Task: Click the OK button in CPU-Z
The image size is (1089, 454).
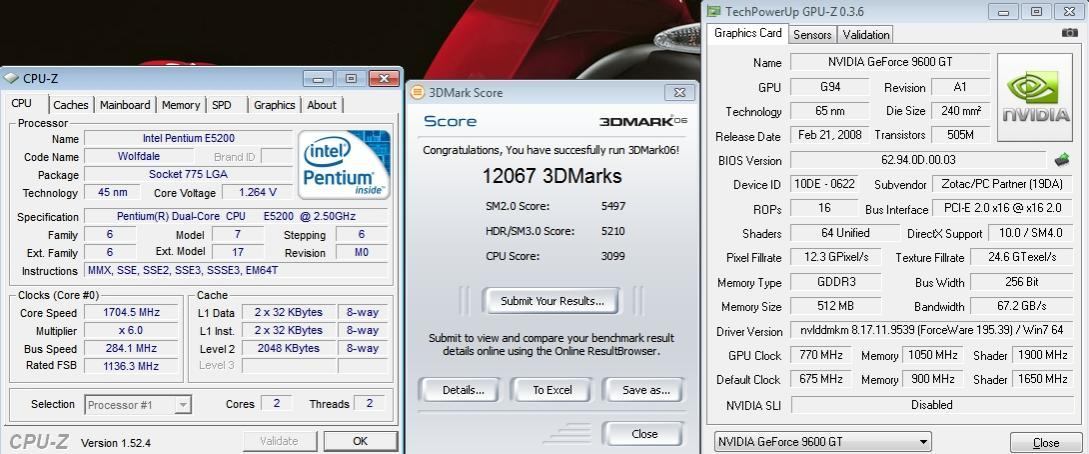Action: [360, 441]
